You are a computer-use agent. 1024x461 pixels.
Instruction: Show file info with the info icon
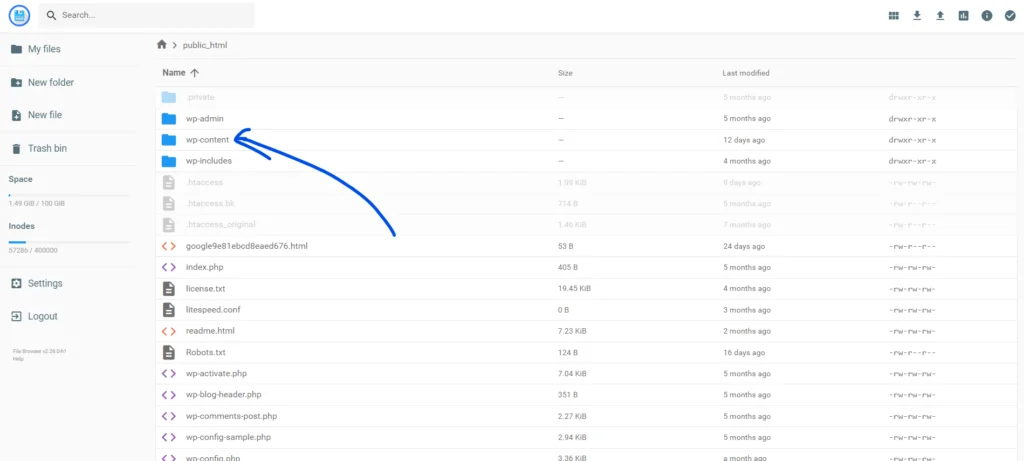pos(987,16)
